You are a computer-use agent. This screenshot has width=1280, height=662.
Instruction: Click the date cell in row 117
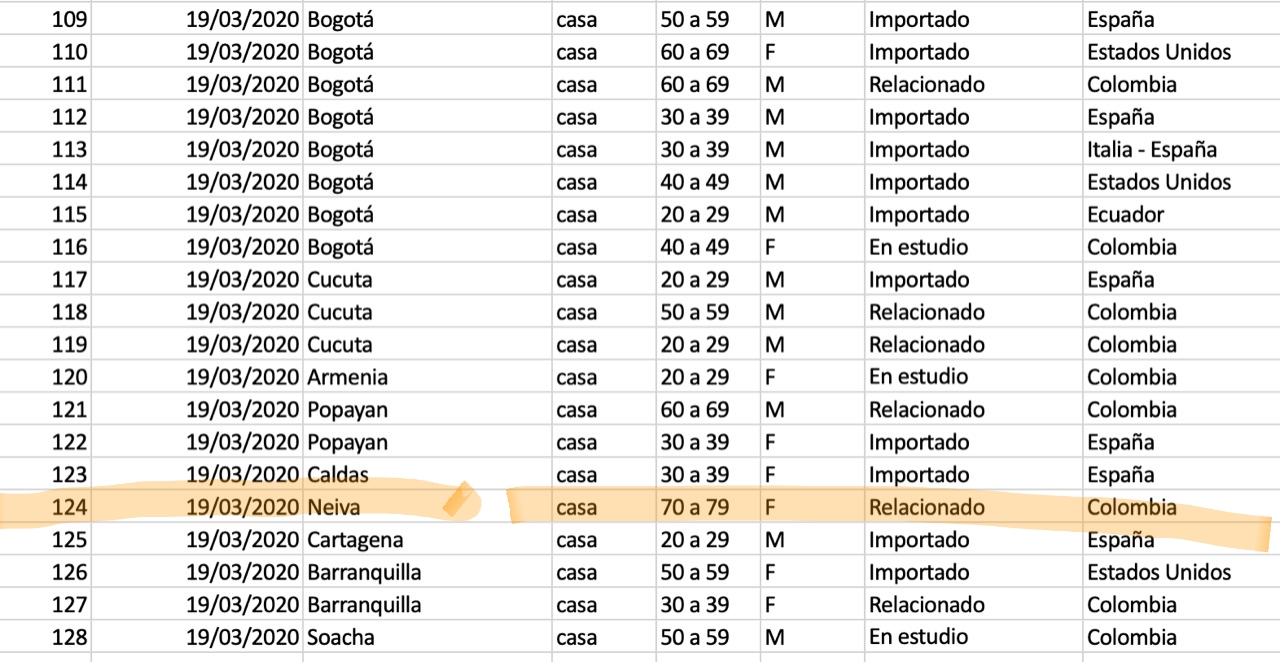tap(197, 279)
